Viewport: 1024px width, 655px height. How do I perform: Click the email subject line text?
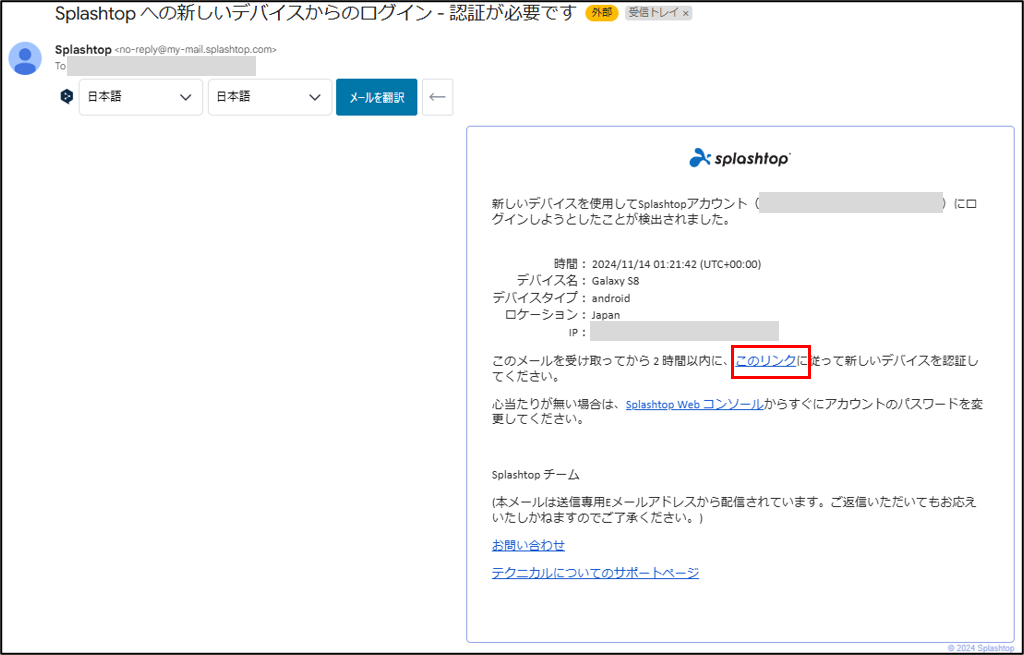coord(315,13)
